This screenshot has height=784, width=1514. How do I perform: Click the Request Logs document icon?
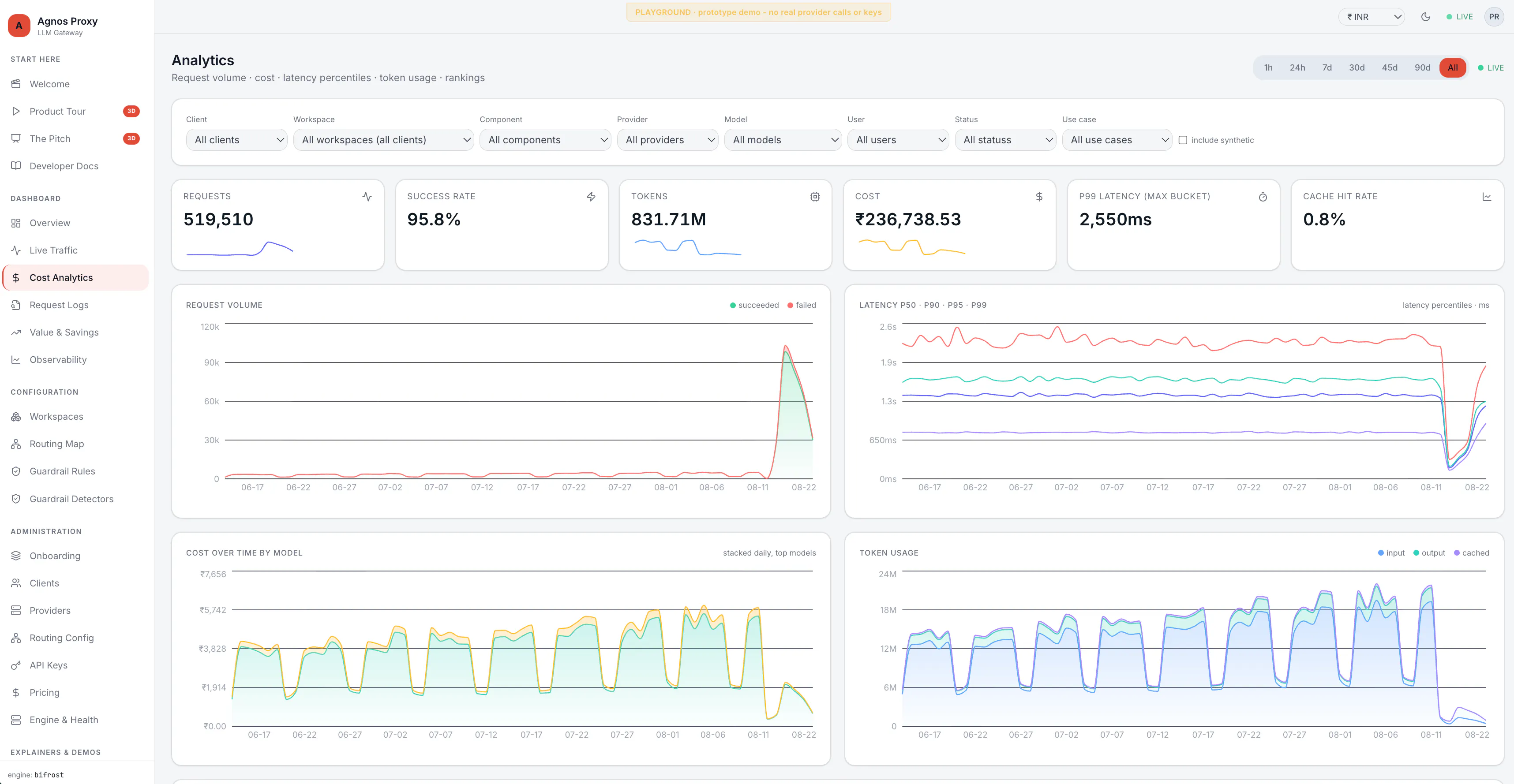point(16,305)
